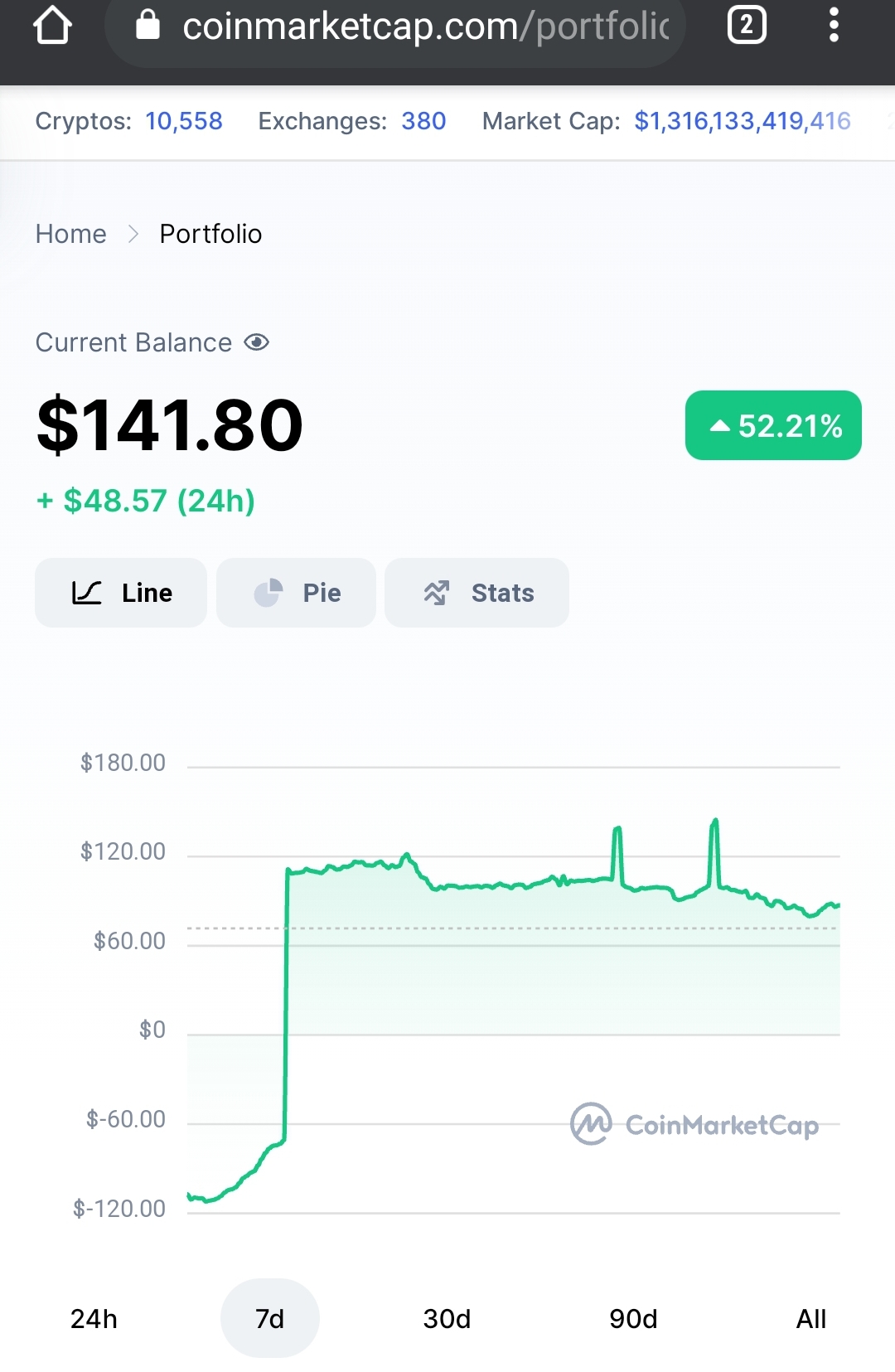
Task: Toggle balance visibility eye icon
Action: click(x=257, y=342)
